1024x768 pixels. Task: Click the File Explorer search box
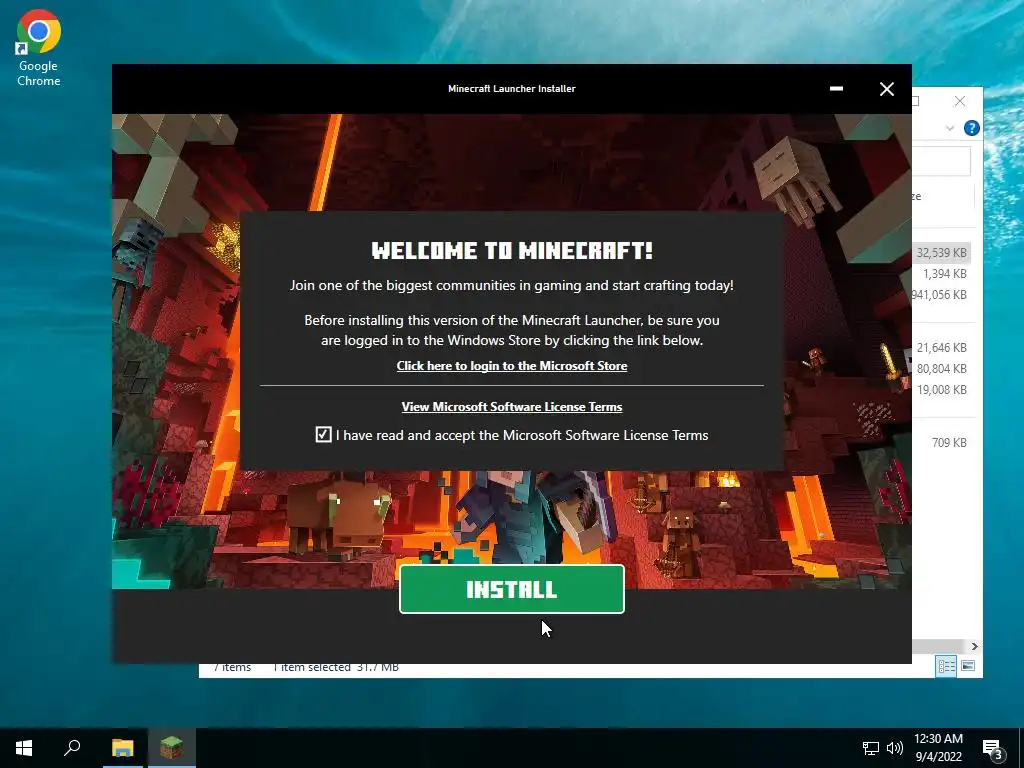click(x=941, y=161)
